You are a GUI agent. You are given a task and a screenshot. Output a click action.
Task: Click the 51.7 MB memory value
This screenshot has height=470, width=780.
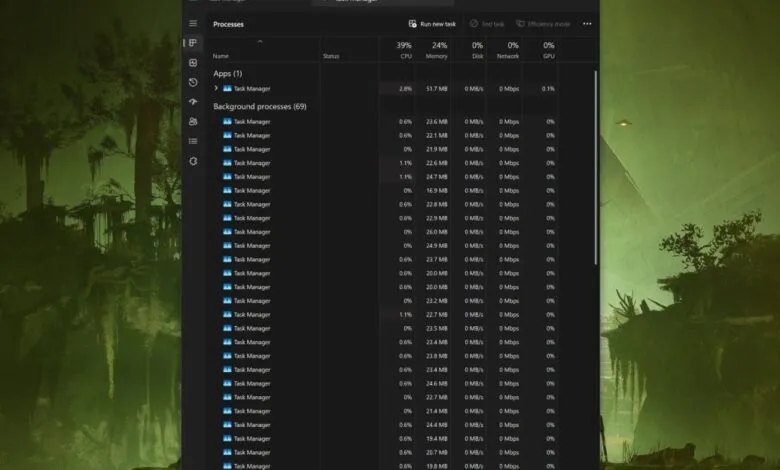(437, 89)
